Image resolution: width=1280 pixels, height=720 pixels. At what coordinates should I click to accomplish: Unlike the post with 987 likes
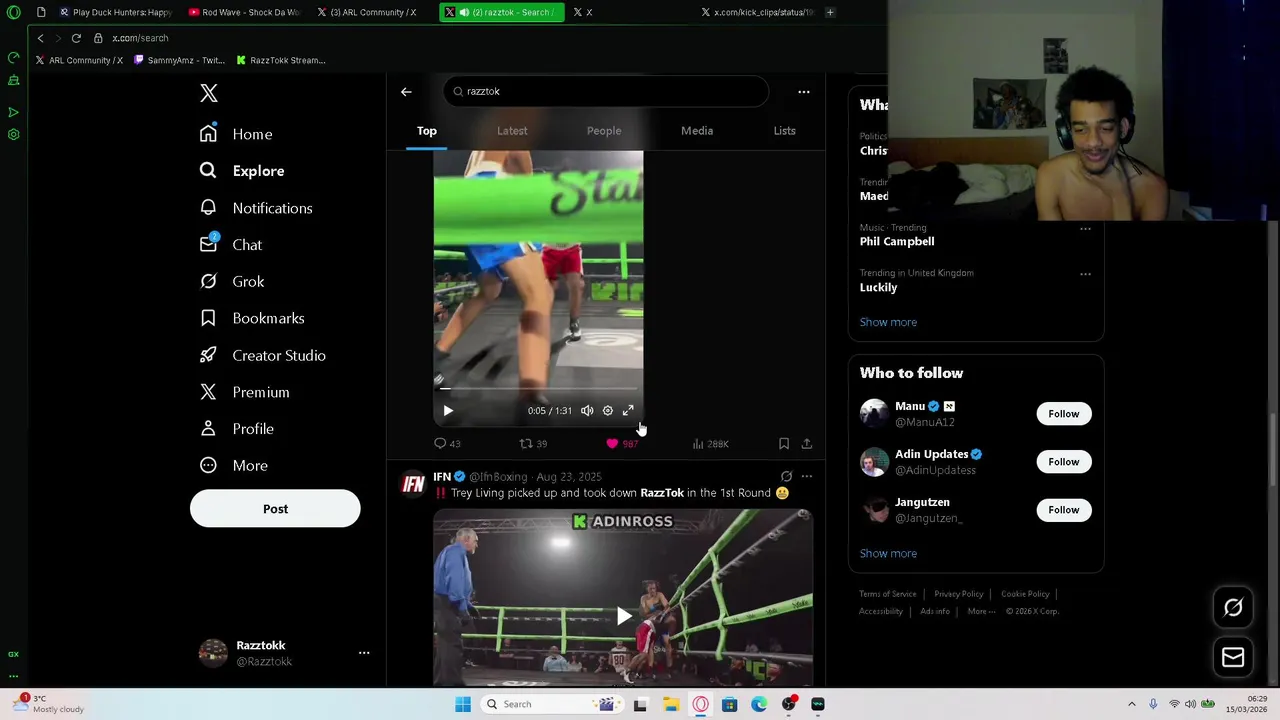tap(621, 444)
